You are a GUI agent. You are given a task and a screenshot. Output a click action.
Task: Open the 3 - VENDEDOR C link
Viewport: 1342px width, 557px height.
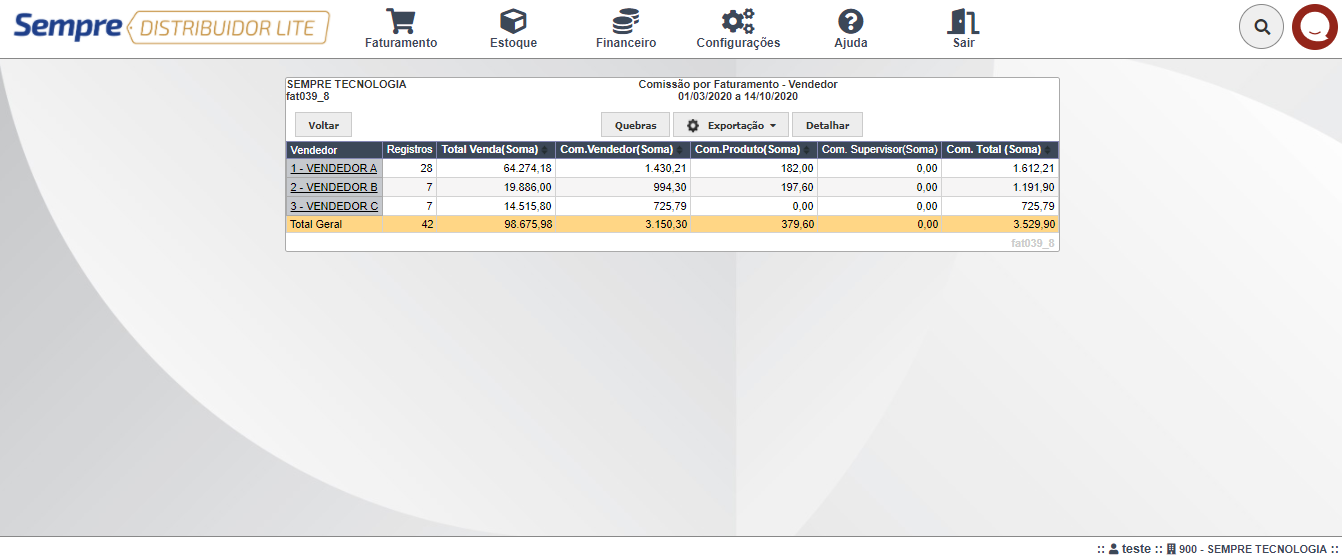pyautogui.click(x=334, y=206)
